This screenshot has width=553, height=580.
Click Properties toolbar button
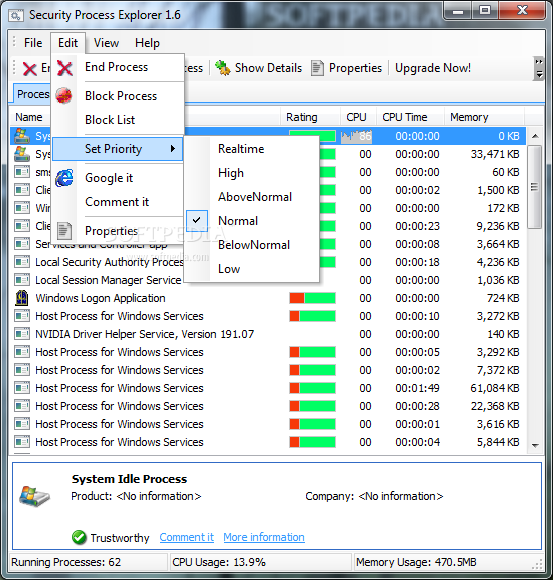[346, 68]
